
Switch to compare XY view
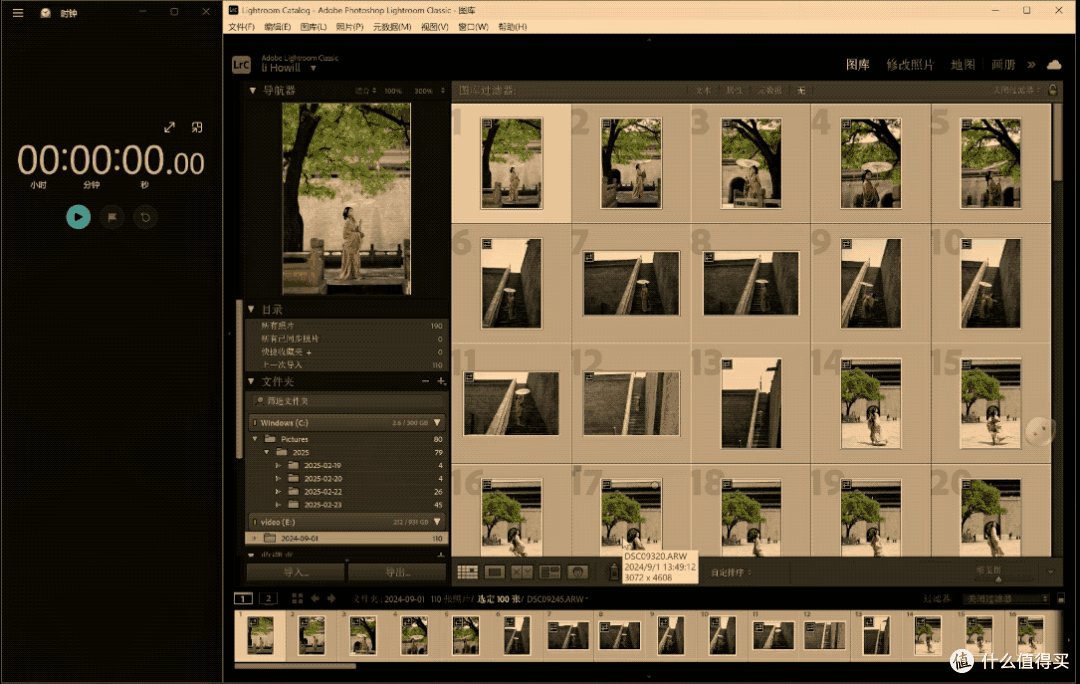click(522, 572)
